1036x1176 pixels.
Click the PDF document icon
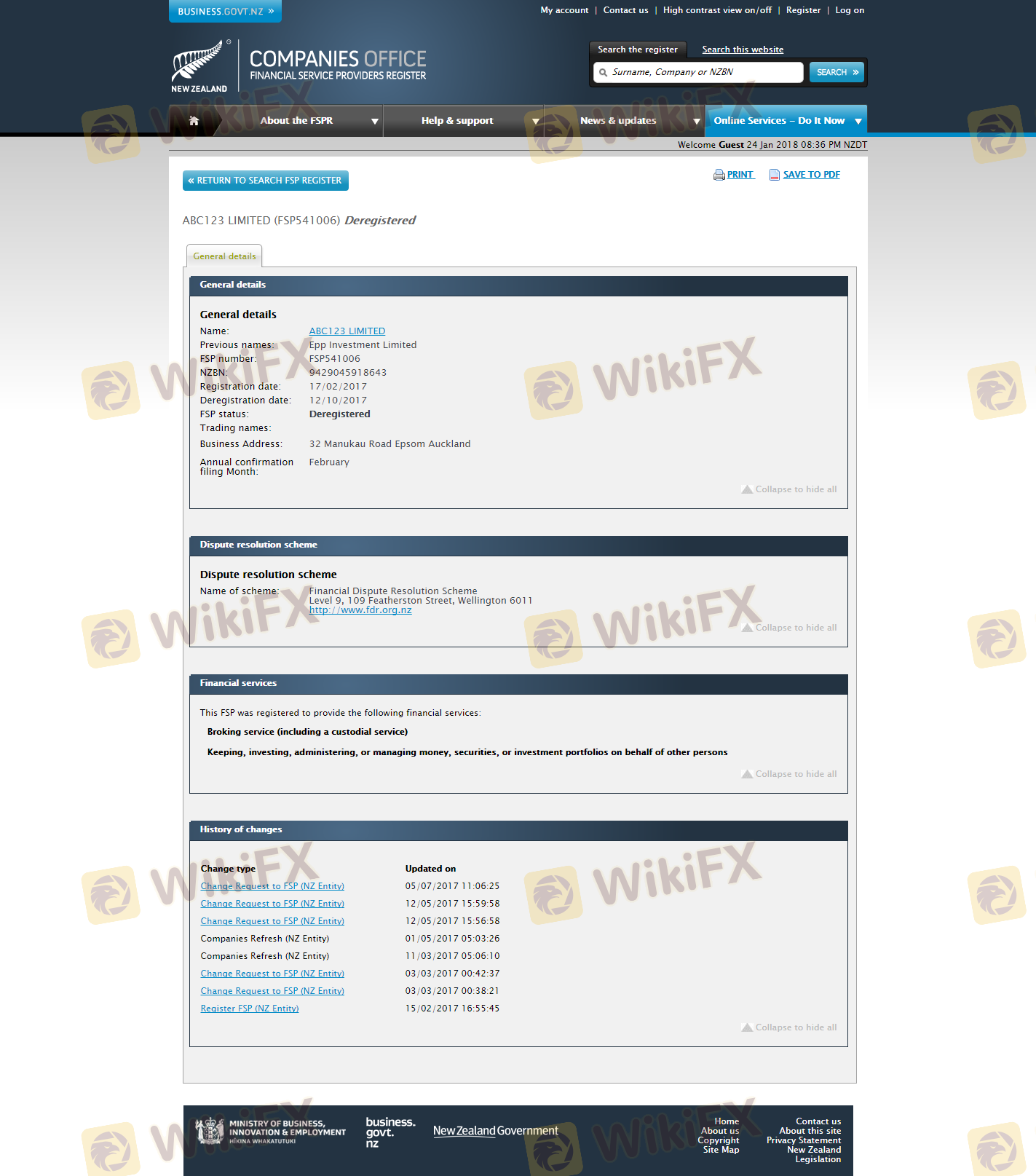[x=775, y=175]
